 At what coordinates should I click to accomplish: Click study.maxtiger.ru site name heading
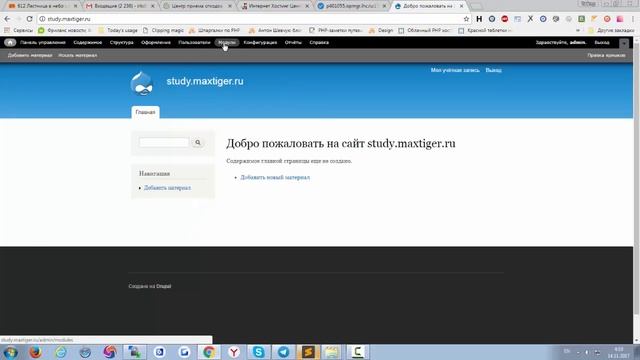click(x=205, y=81)
